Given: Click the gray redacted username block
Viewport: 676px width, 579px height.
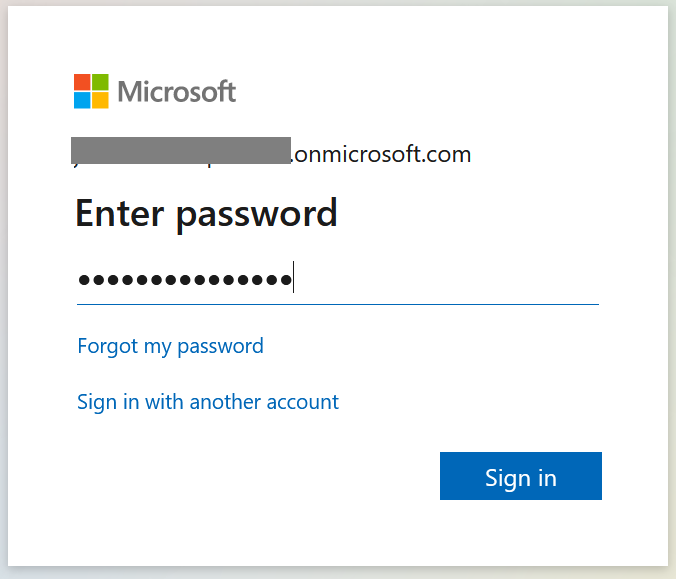Looking at the screenshot, I should pos(181,150).
